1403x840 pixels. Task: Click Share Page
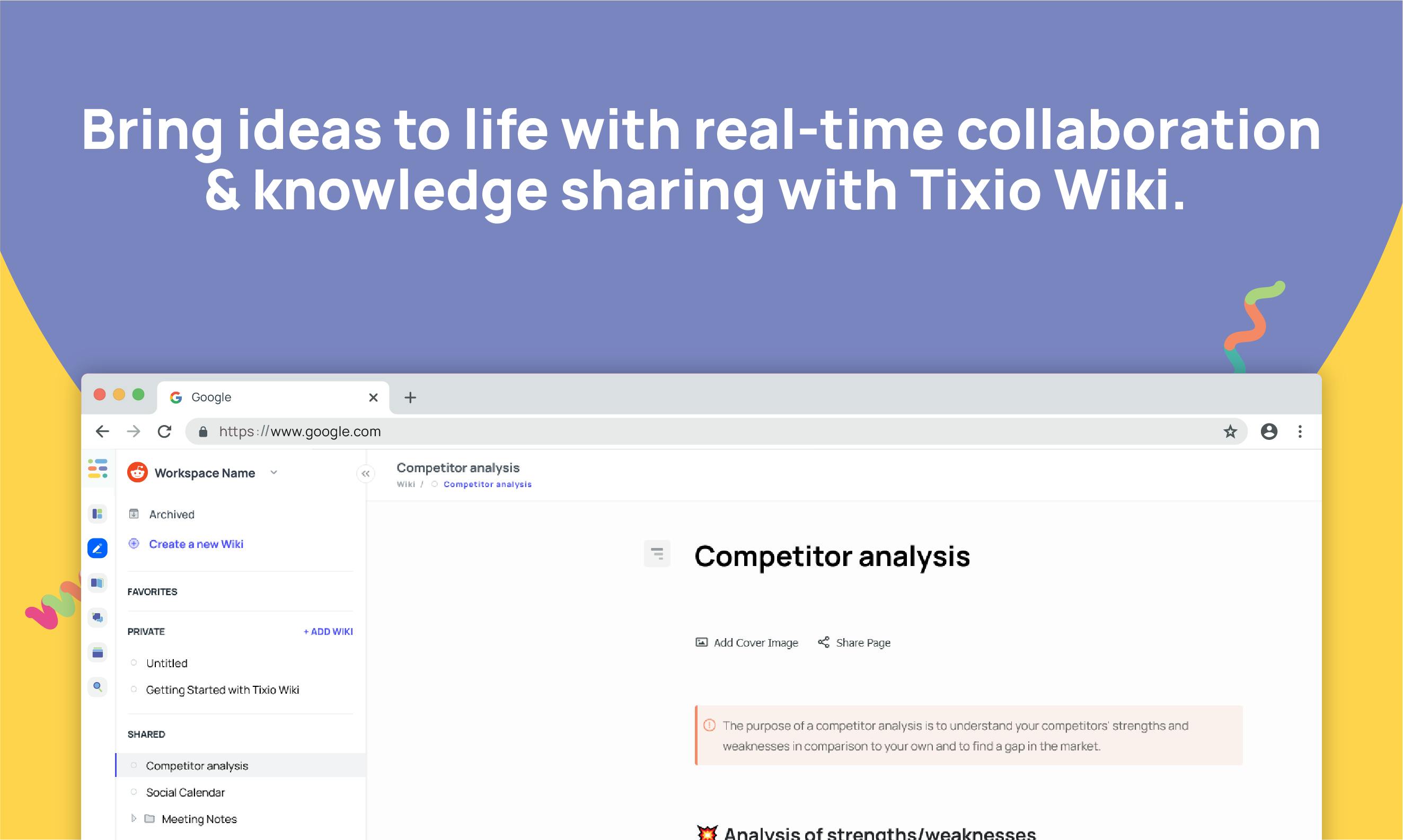coord(863,642)
